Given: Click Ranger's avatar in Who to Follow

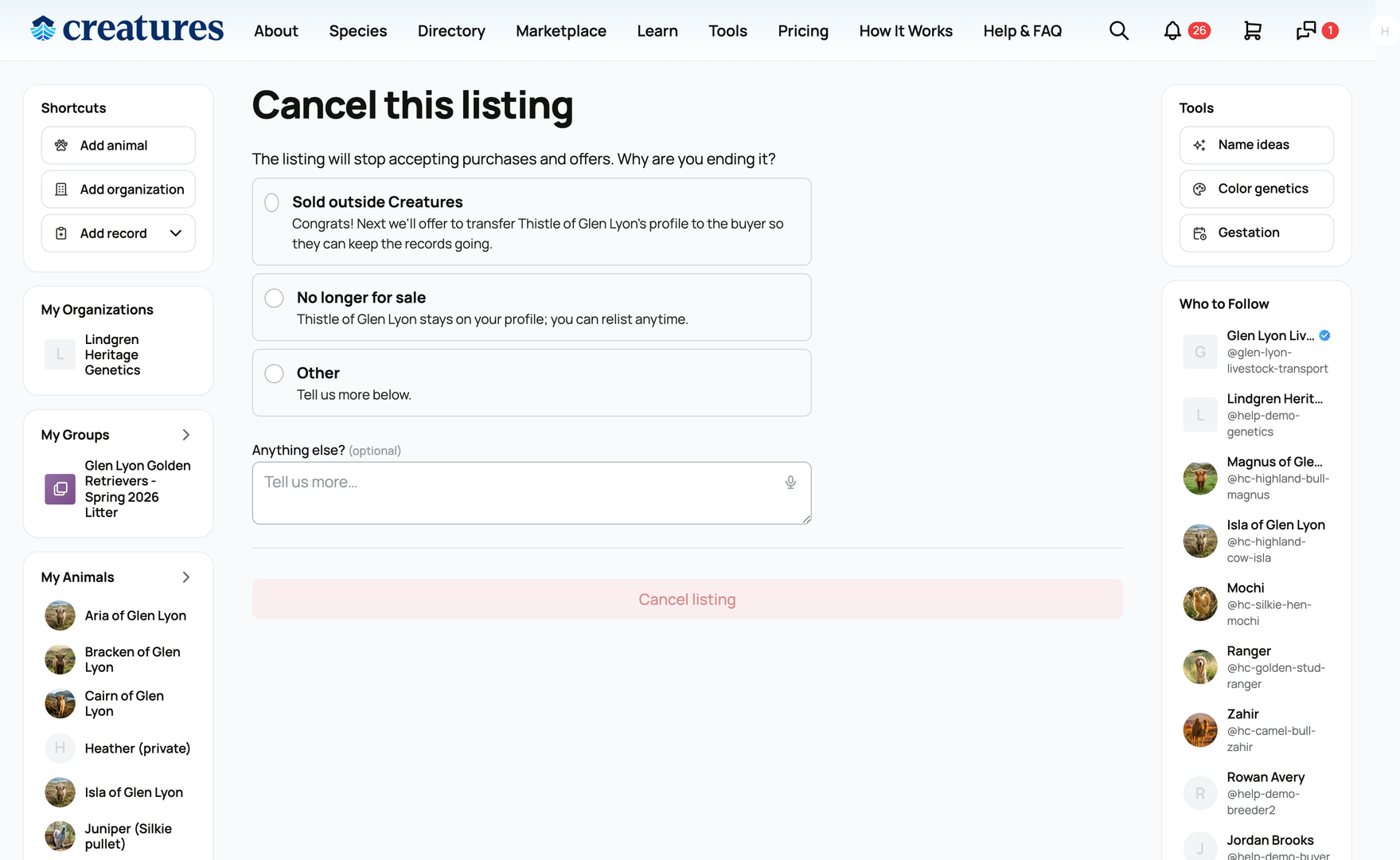Looking at the screenshot, I should click(x=1200, y=667).
